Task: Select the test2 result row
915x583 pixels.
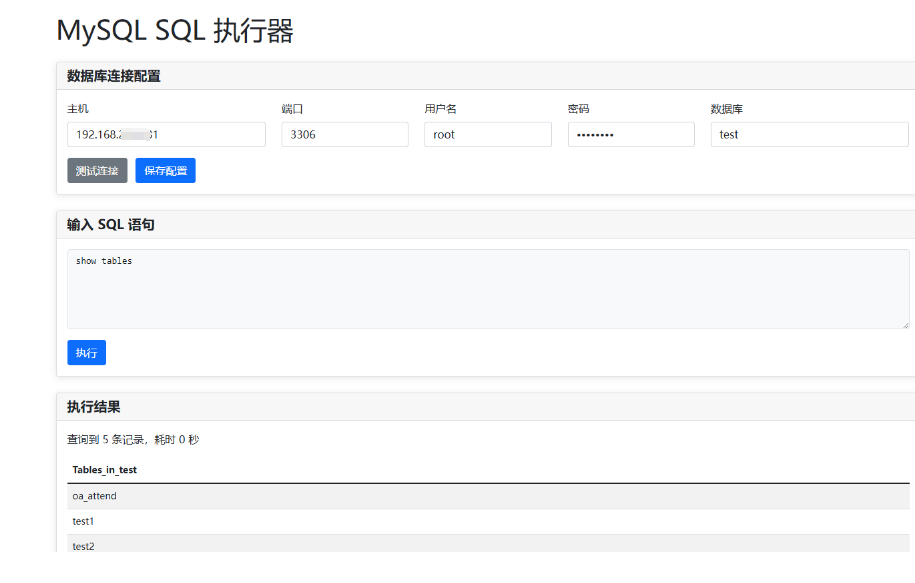Action: [x=488, y=544]
